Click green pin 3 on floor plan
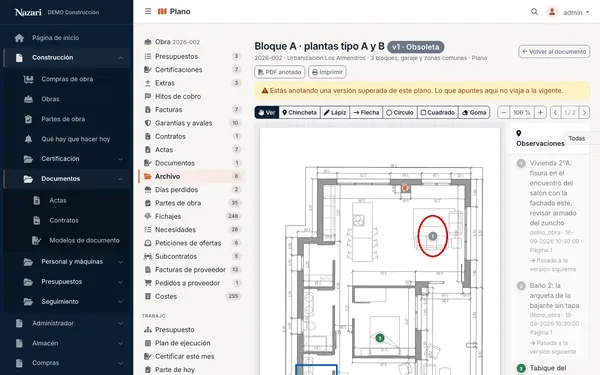 [380, 338]
